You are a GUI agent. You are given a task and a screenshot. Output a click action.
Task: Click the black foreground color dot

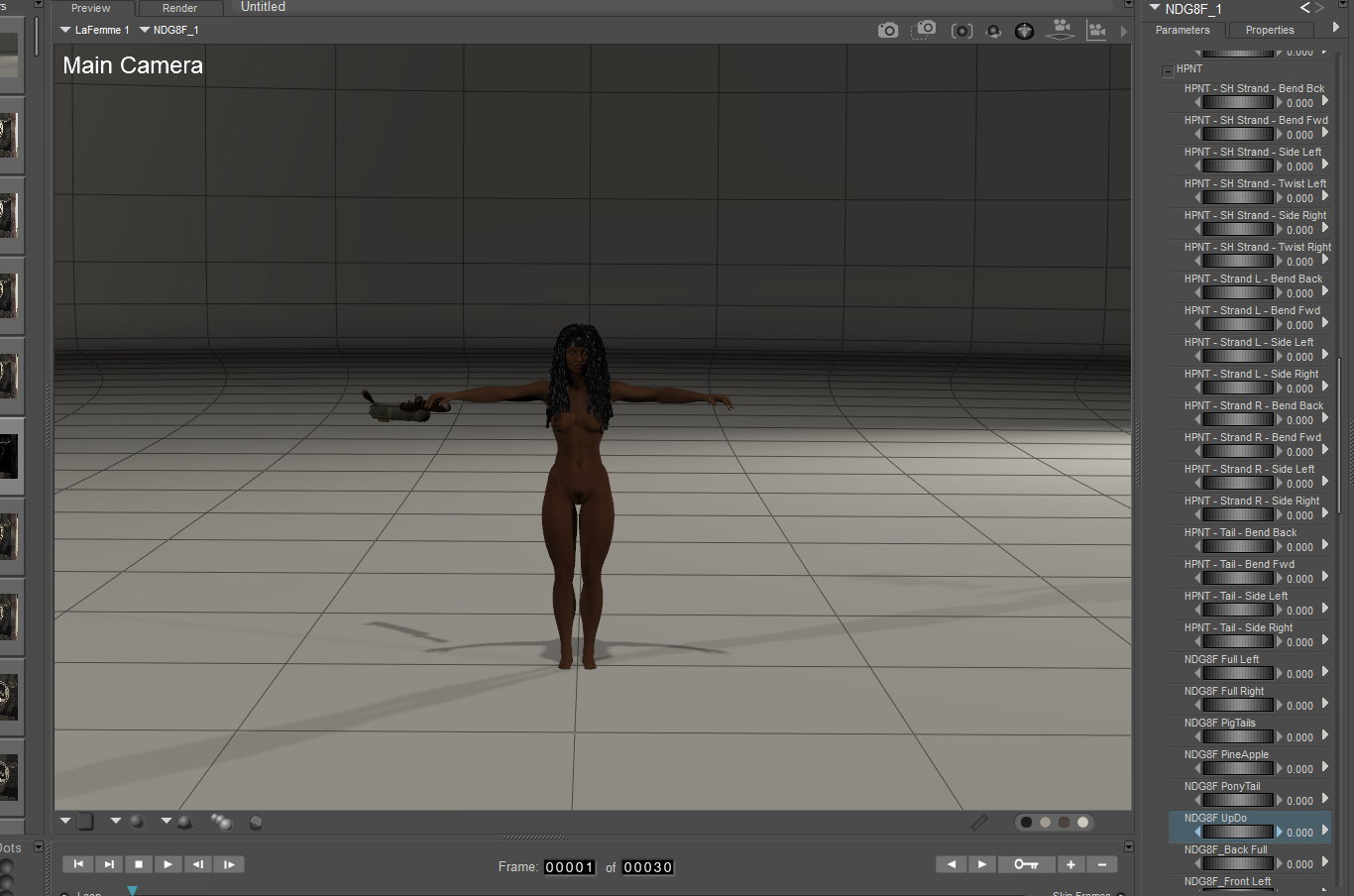click(1026, 822)
